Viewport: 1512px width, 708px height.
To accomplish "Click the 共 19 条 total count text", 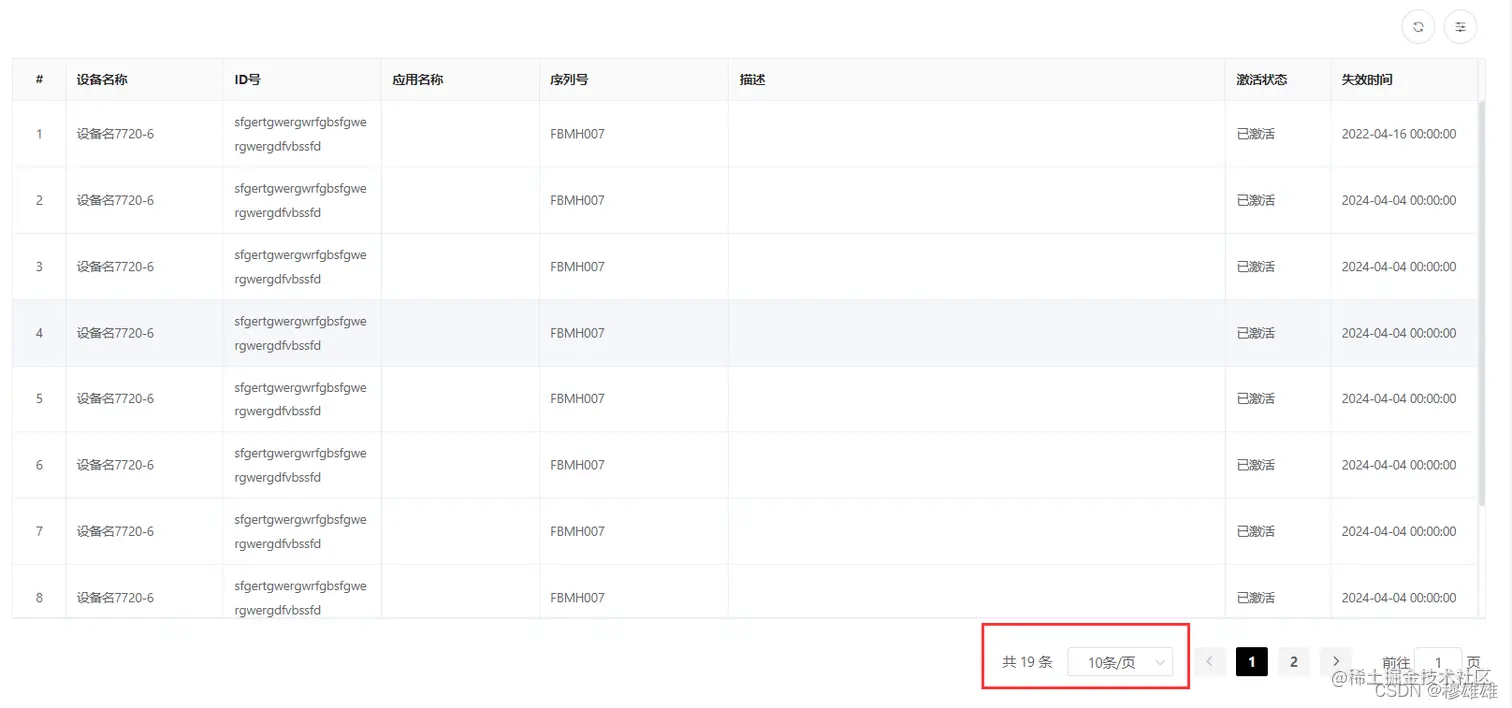I will pos(1027,662).
